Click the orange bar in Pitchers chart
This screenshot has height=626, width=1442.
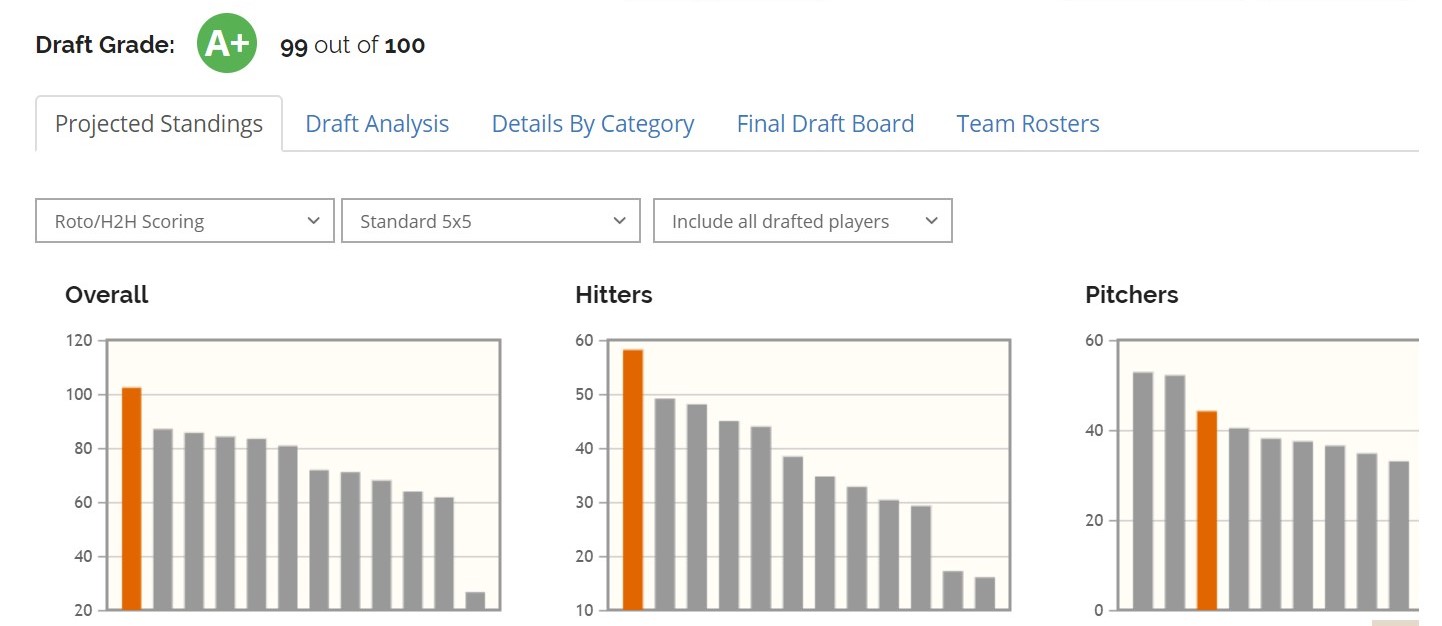coord(1207,510)
